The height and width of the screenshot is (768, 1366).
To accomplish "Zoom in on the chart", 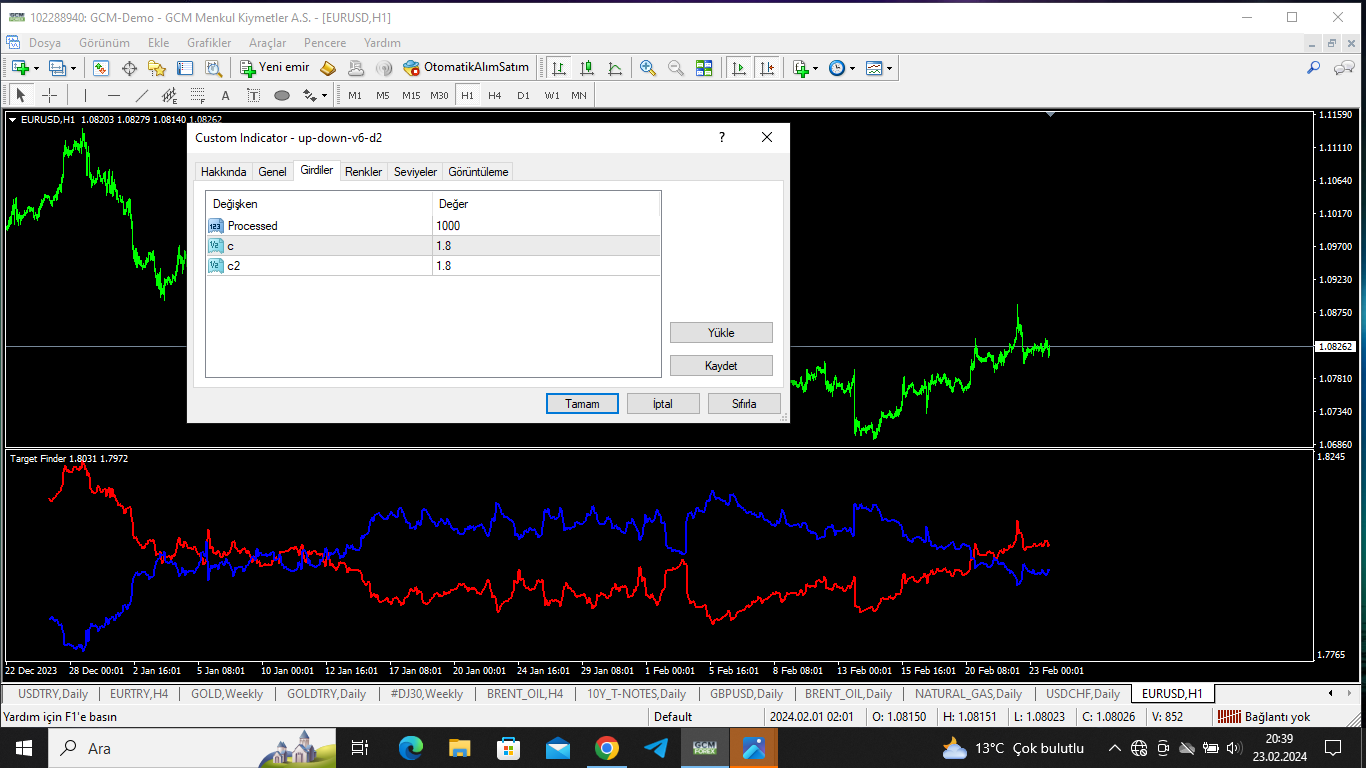I will 648,68.
